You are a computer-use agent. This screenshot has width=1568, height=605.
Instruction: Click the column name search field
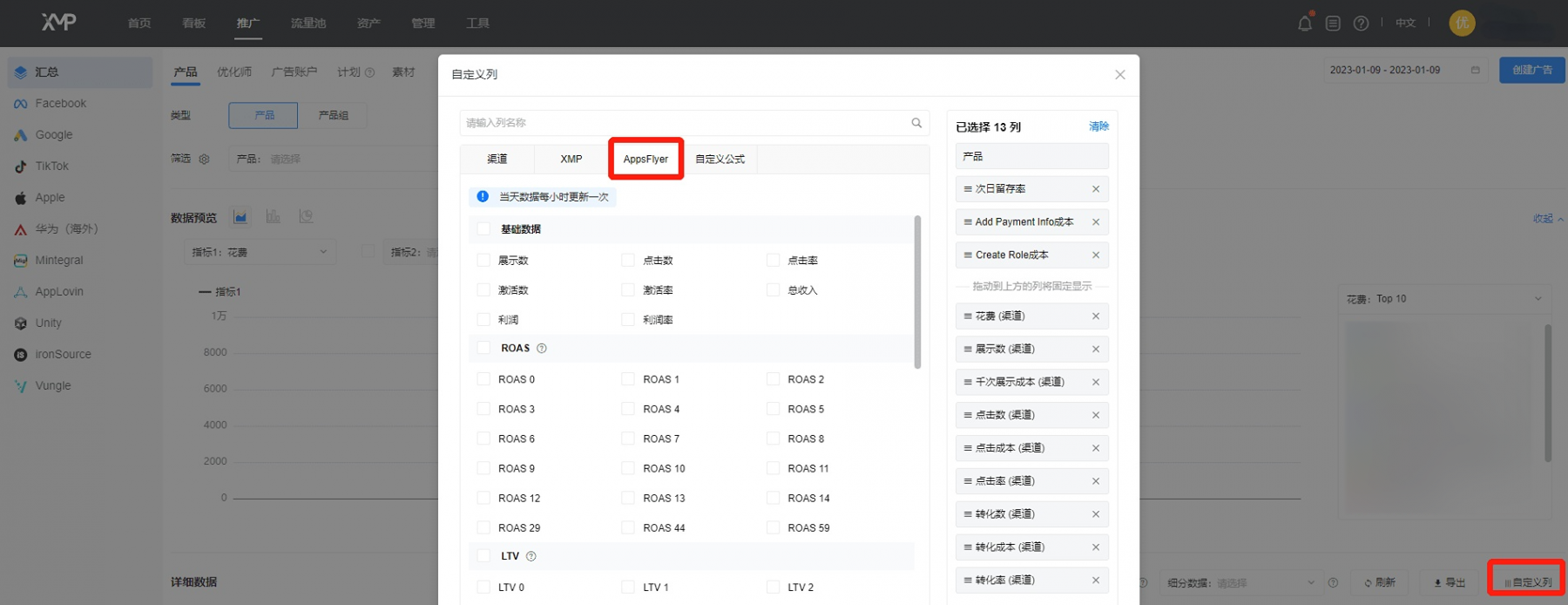694,123
